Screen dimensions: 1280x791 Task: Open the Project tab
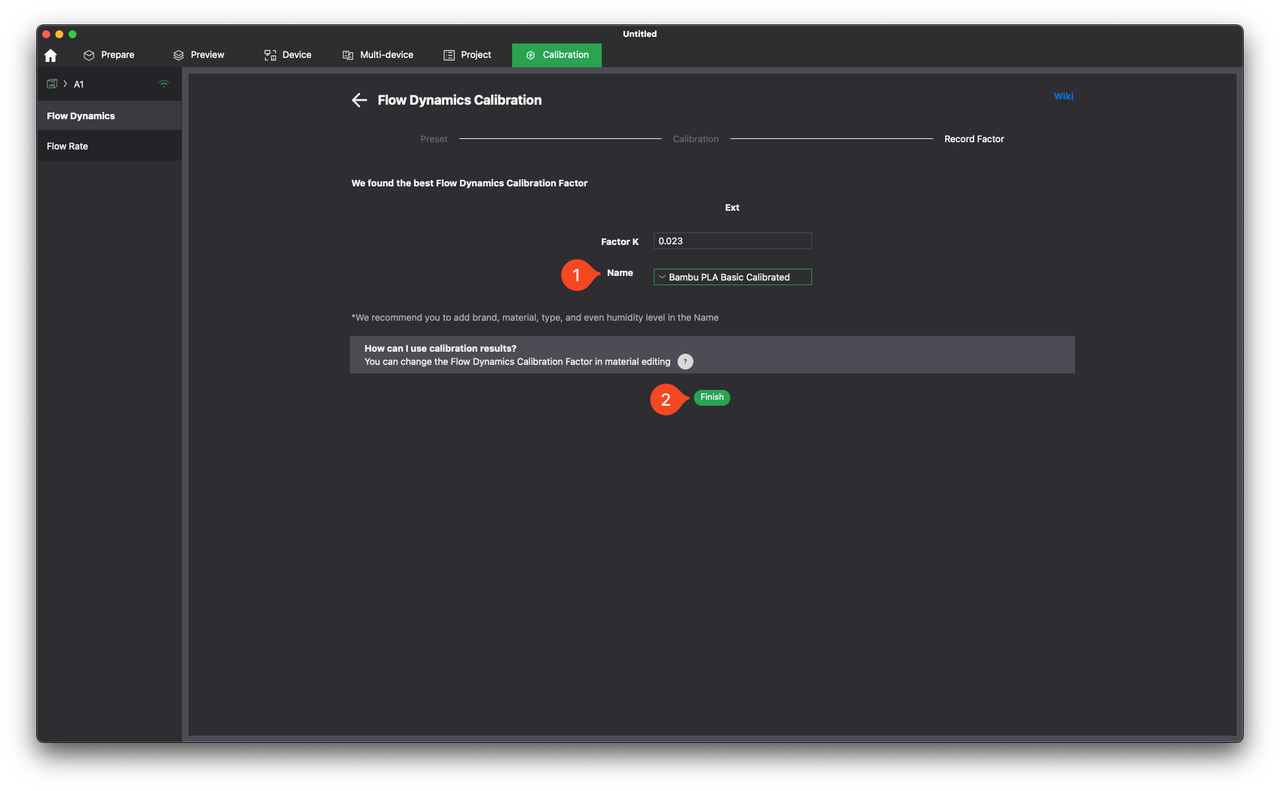coord(467,55)
